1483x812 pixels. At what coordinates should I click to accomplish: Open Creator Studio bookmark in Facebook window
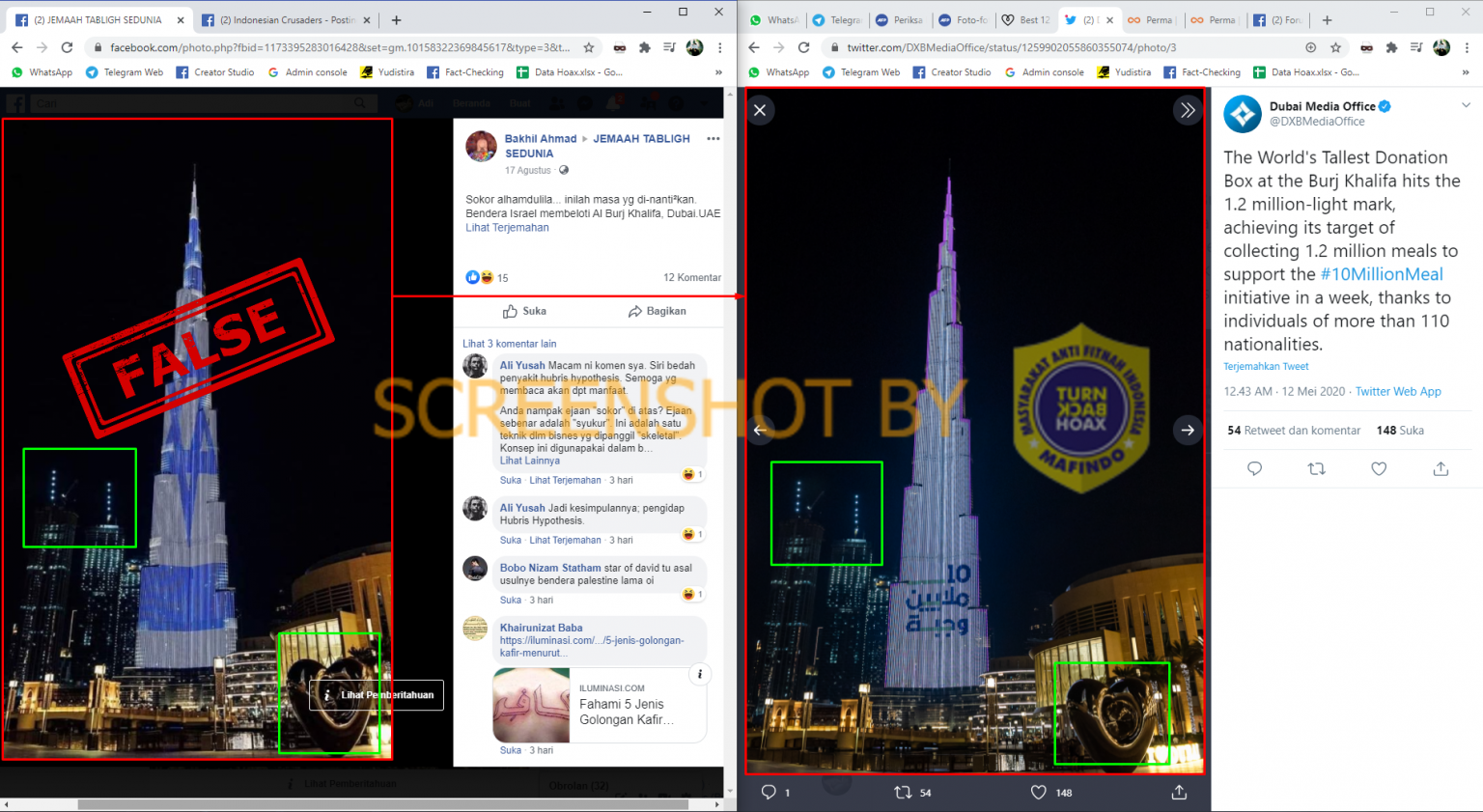click(215, 72)
